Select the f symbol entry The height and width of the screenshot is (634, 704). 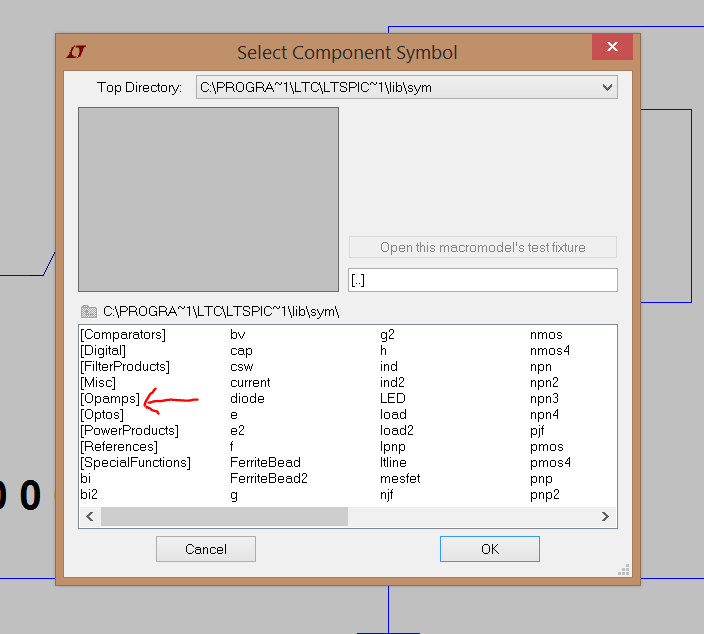(232, 447)
